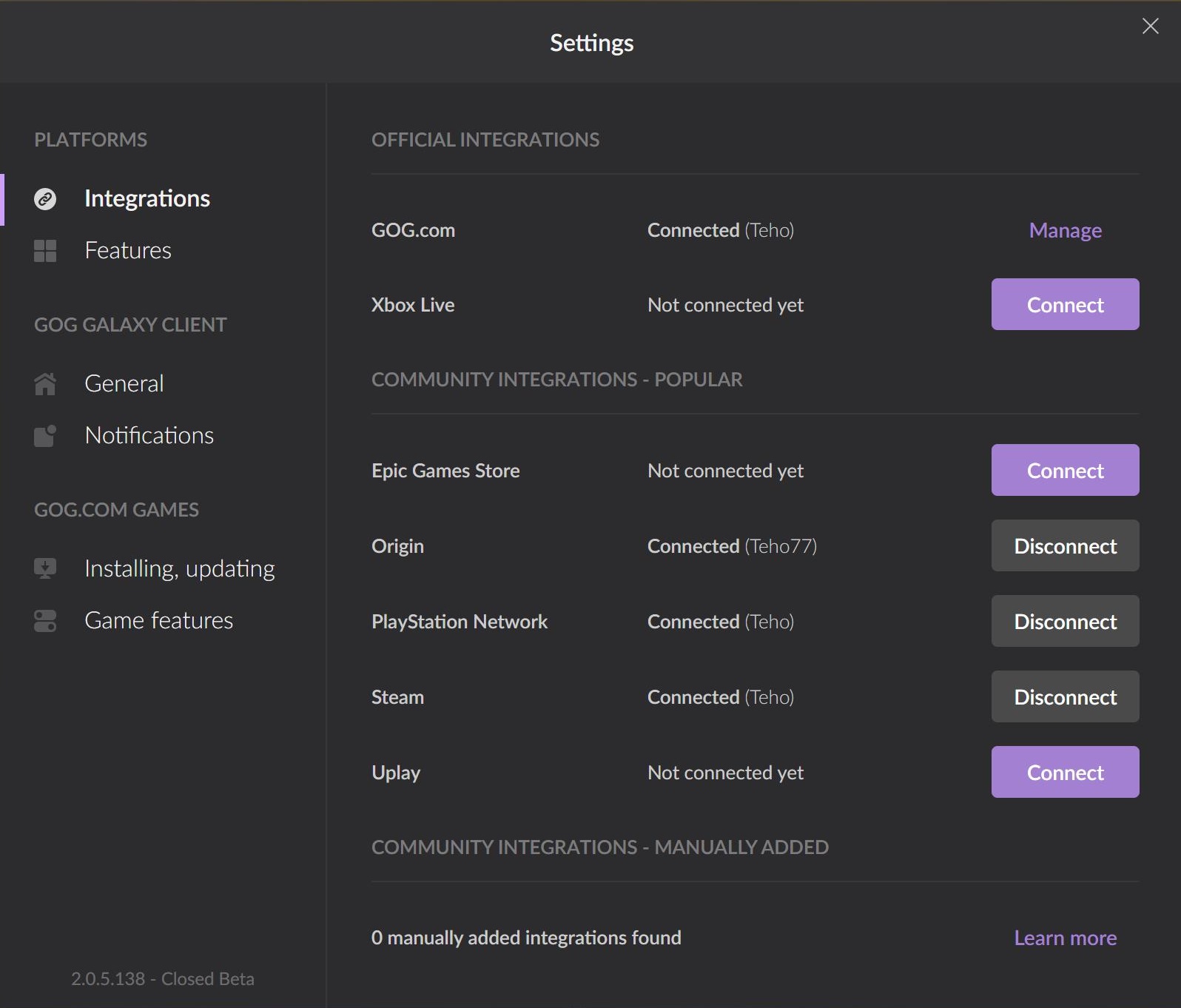
Task: Go to the General settings section
Action: tap(124, 383)
